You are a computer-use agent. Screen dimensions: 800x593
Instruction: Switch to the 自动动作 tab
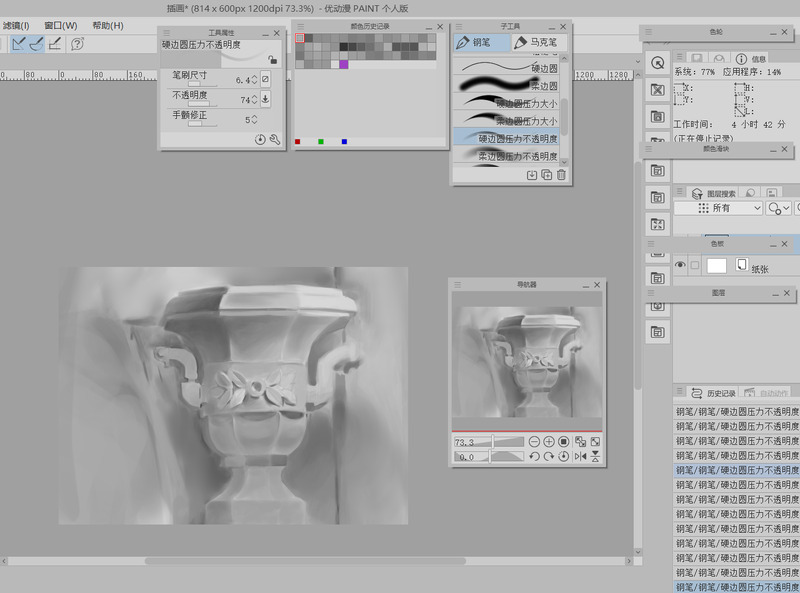pos(766,393)
